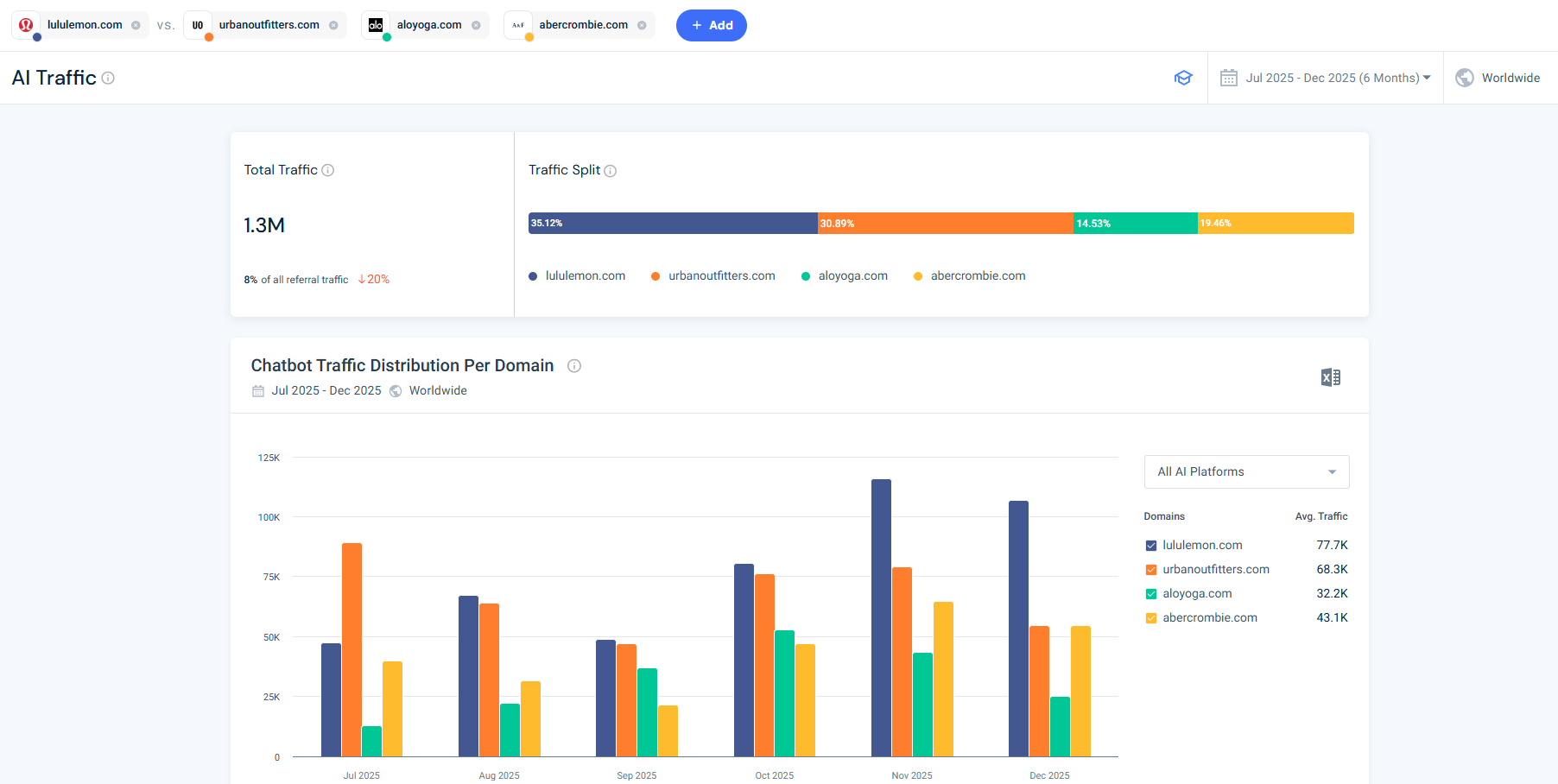This screenshot has width=1558, height=784.
Task: Click the Export to Excel icon
Action: pyautogui.click(x=1330, y=377)
